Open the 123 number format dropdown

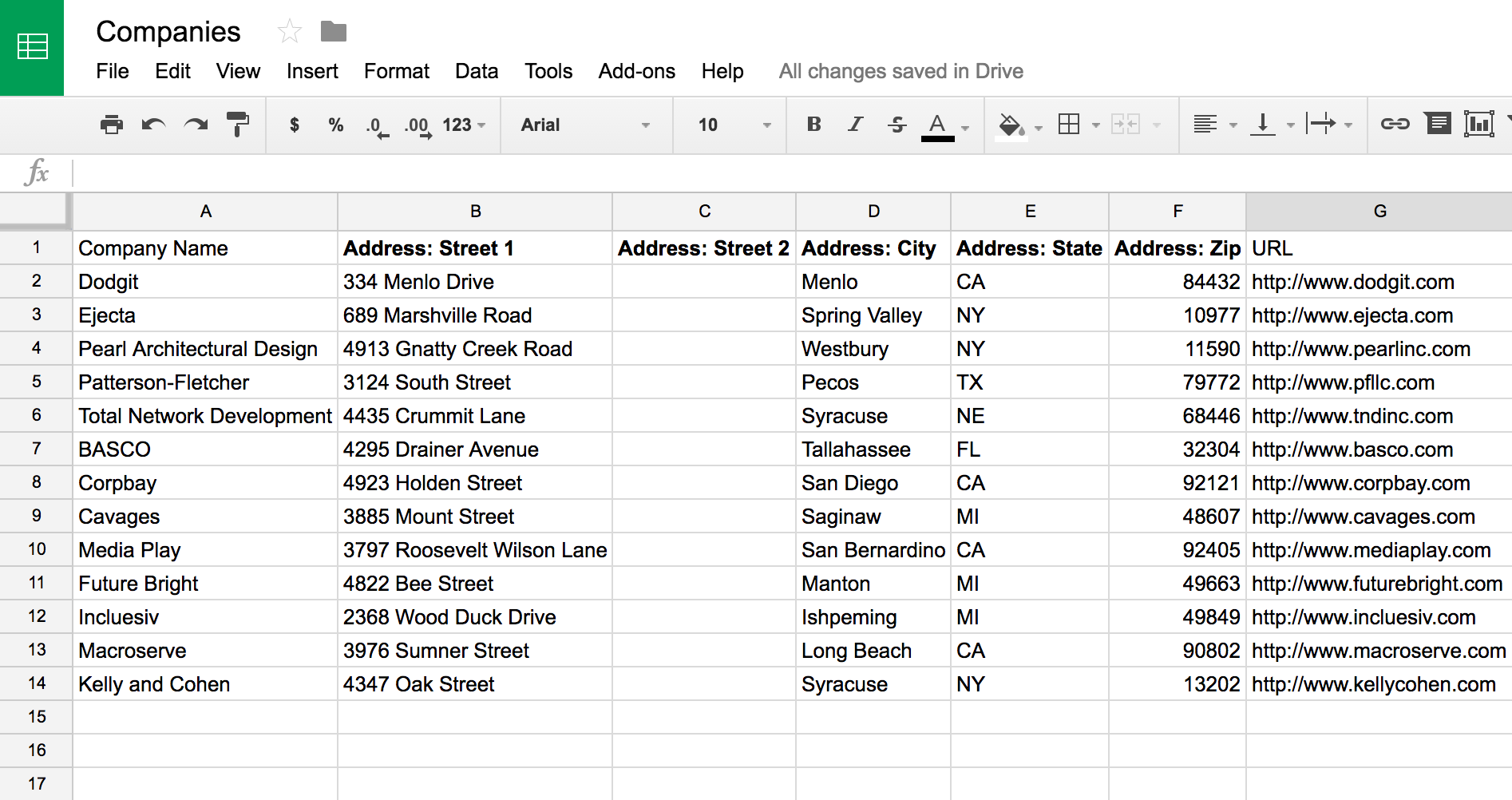[464, 125]
